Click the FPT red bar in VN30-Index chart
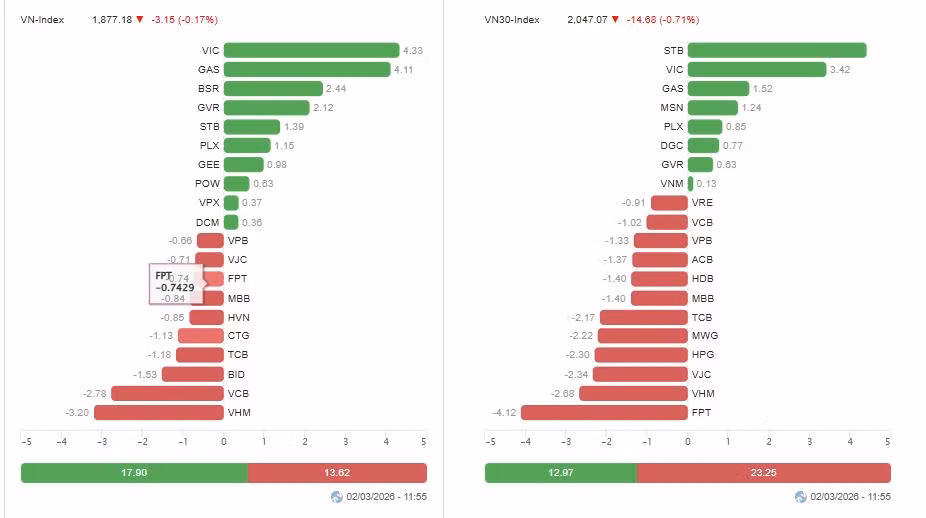 pyautogui.click(x=604, y=412)
